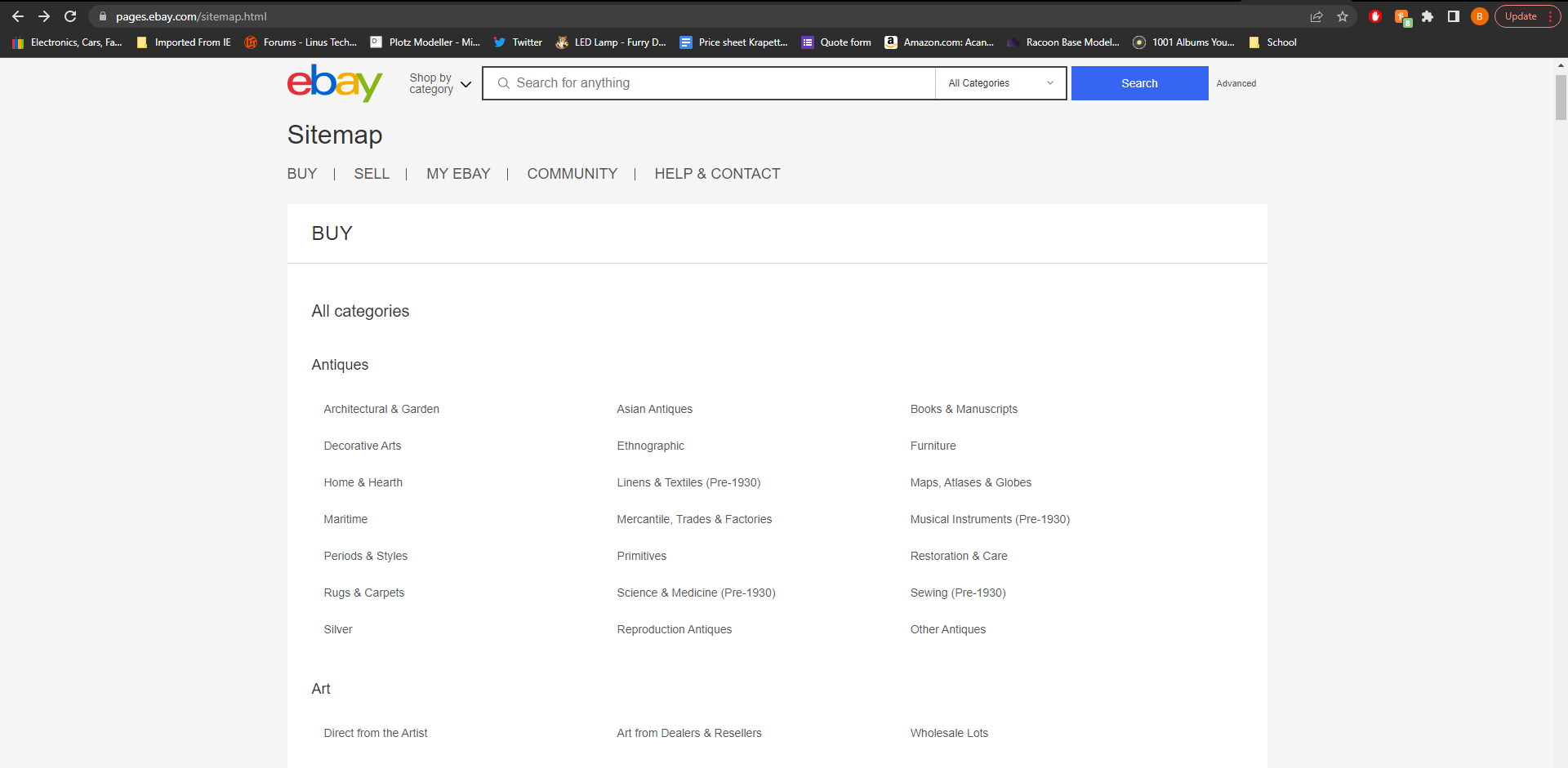
Task: Click the eBay logo
Action: (334, 83)
